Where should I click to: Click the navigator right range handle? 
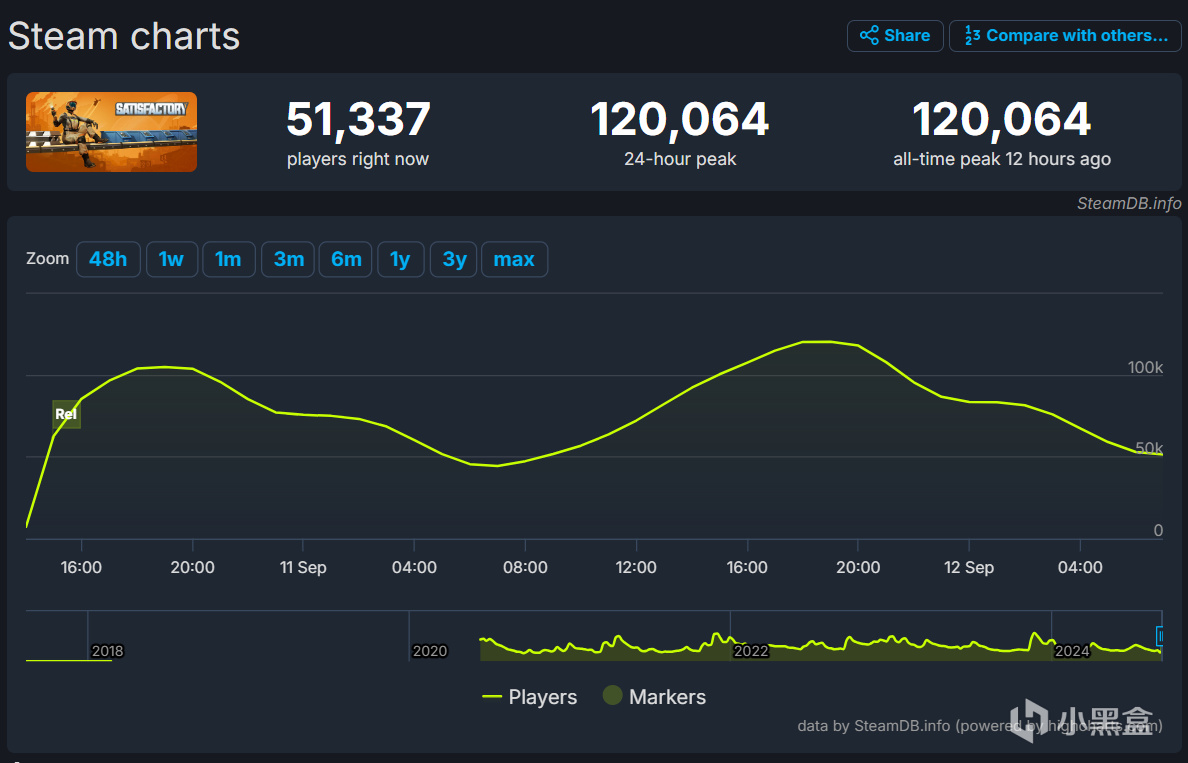(x=1160, y=636)
